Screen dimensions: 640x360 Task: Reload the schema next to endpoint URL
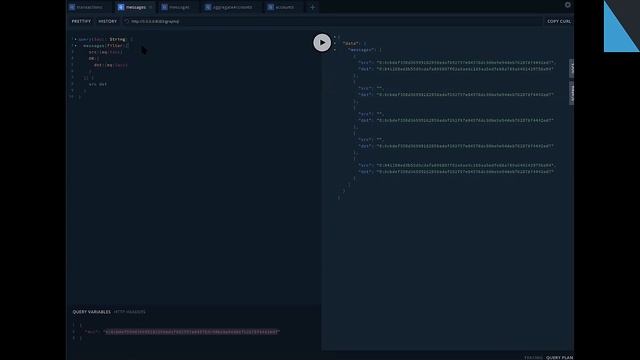[x=127, y=21]
